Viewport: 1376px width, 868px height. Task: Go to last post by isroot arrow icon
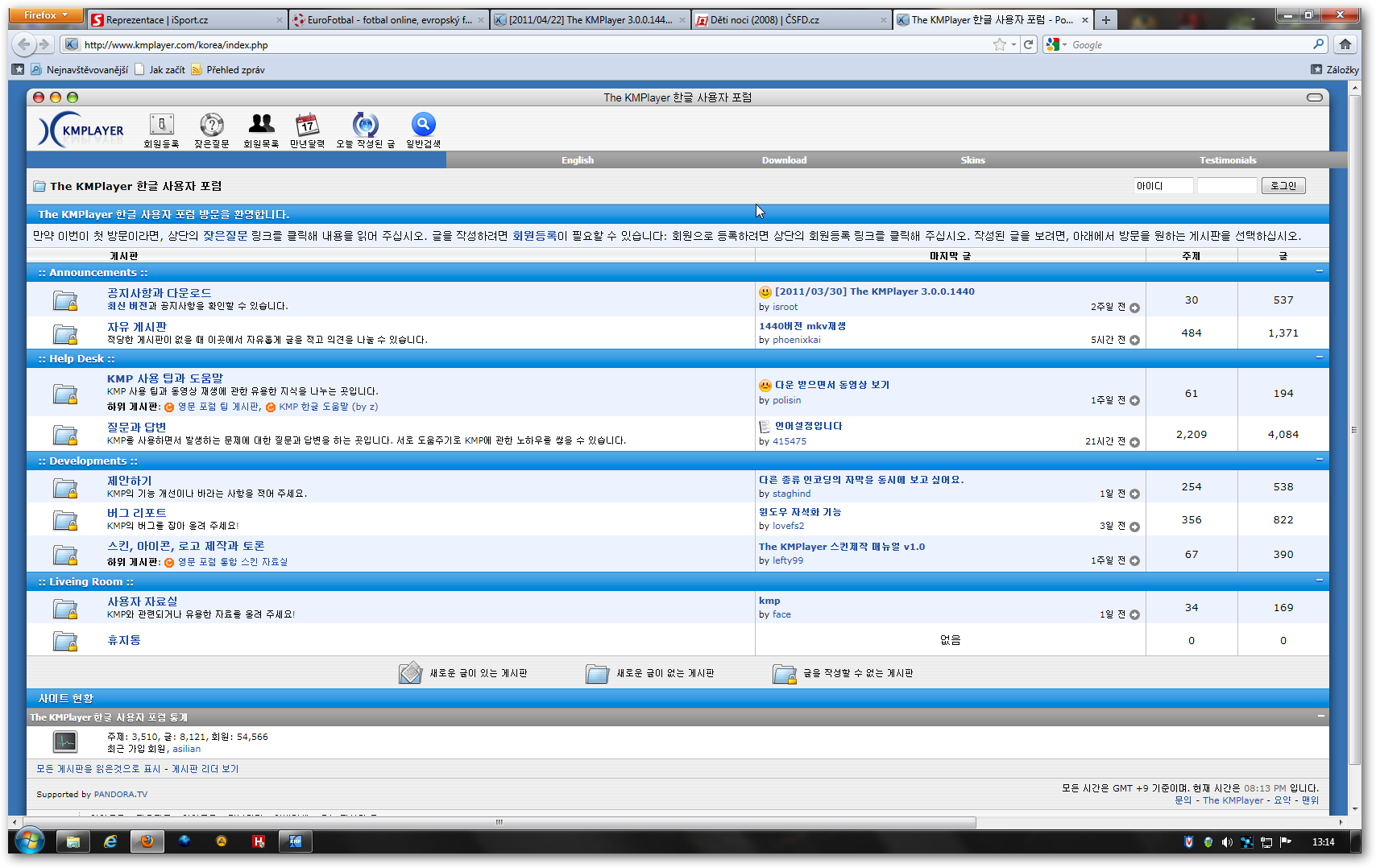1134,308
